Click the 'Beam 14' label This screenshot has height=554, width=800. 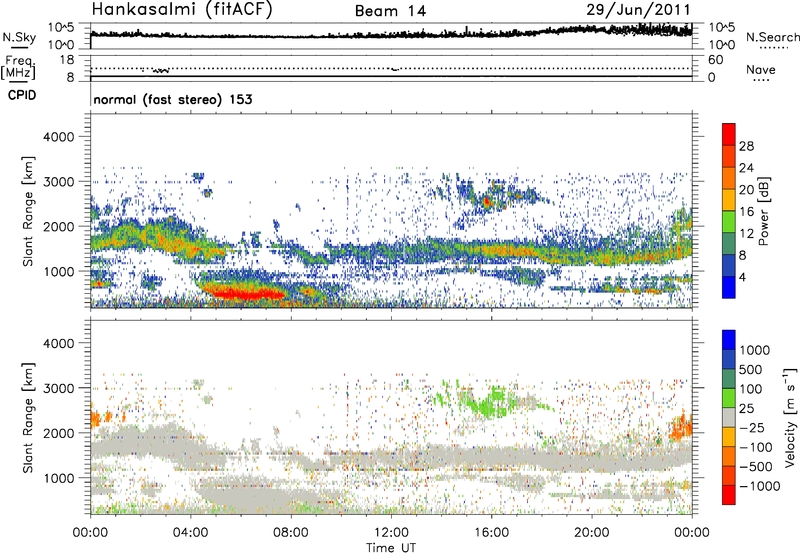(x=390, y=11)
